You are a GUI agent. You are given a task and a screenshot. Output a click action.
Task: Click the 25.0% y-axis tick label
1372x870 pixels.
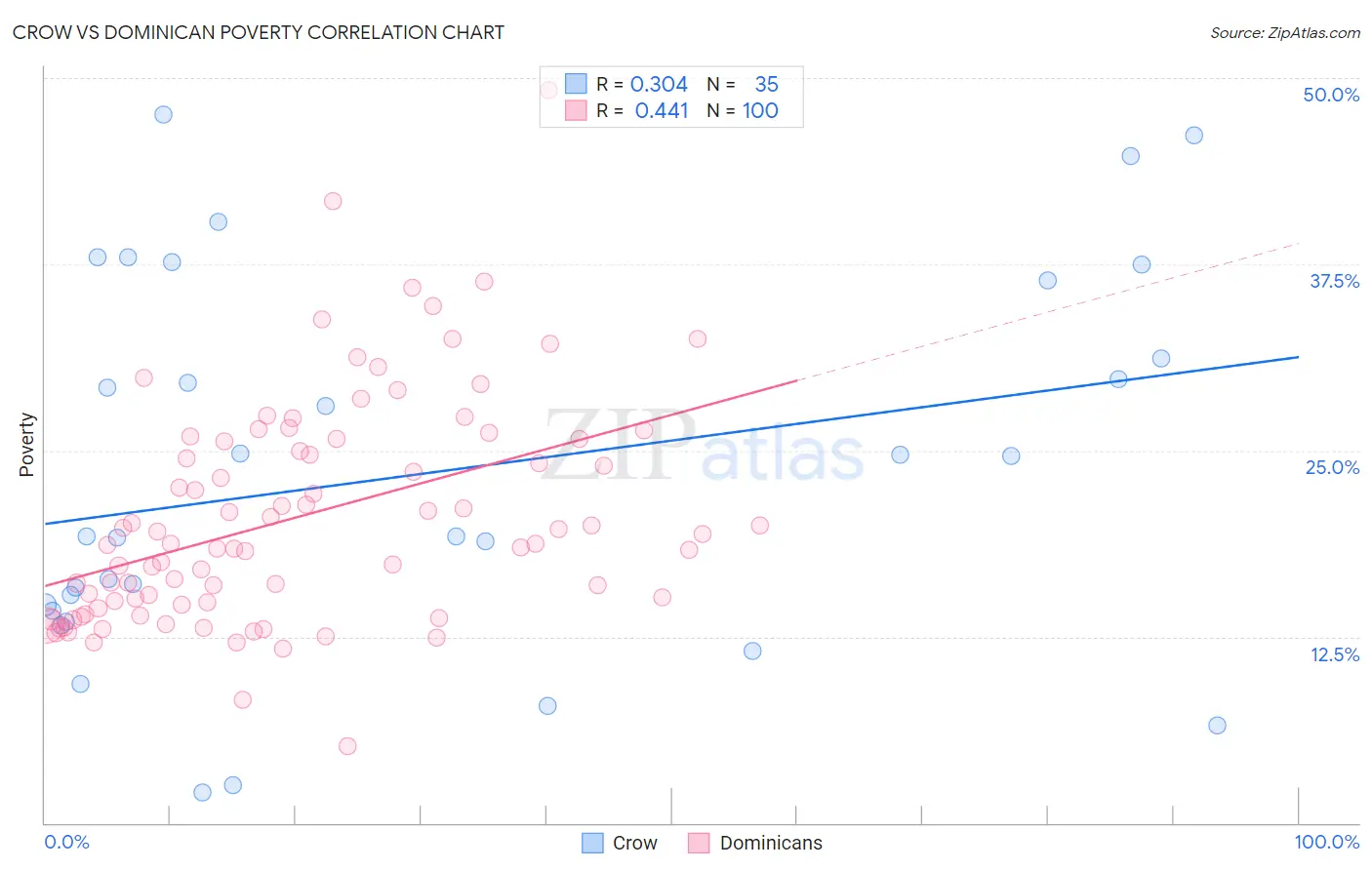click(1332, 467)
